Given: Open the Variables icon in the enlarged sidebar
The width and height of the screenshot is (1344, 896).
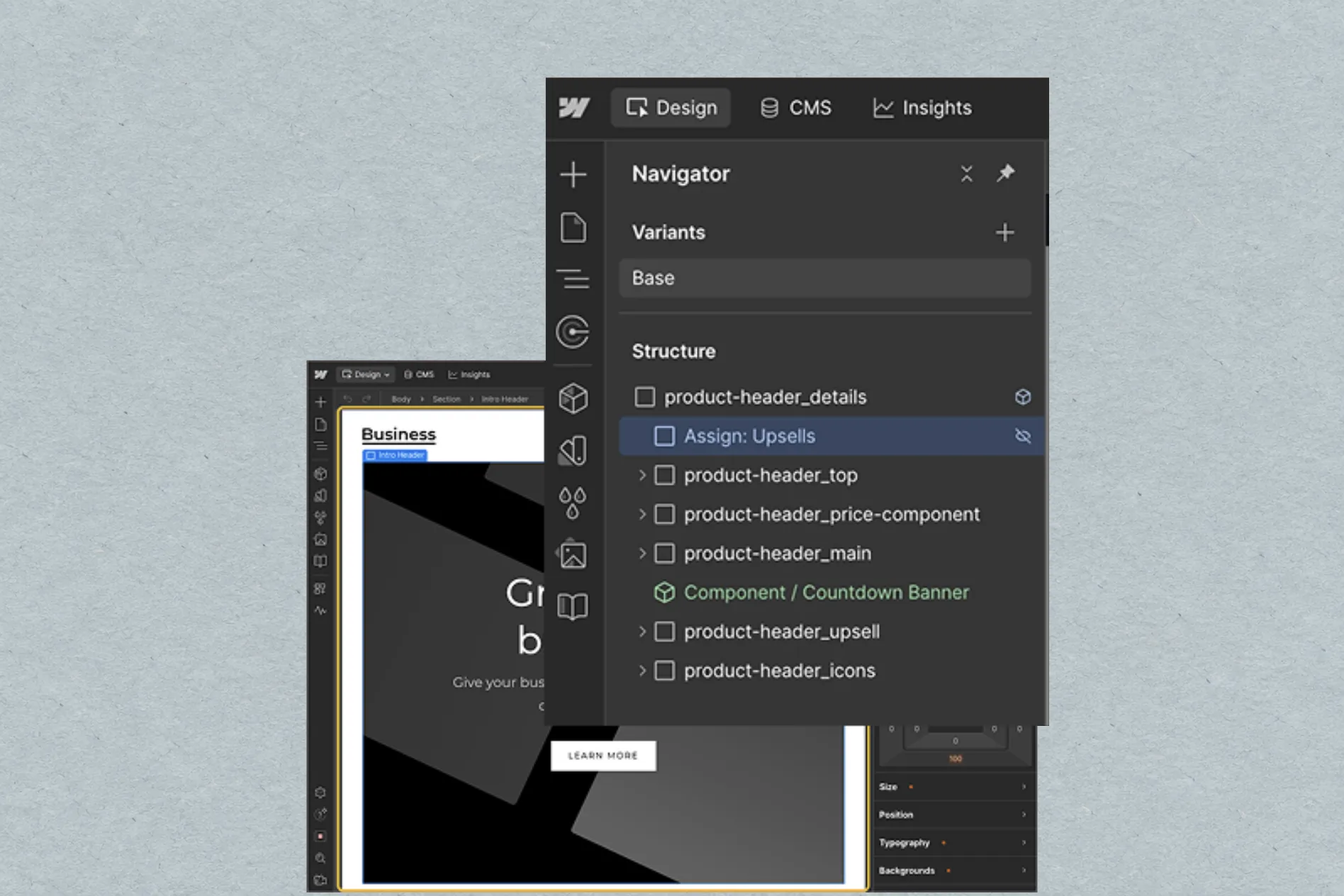Looking at the screenshot, I should (573, 450).
